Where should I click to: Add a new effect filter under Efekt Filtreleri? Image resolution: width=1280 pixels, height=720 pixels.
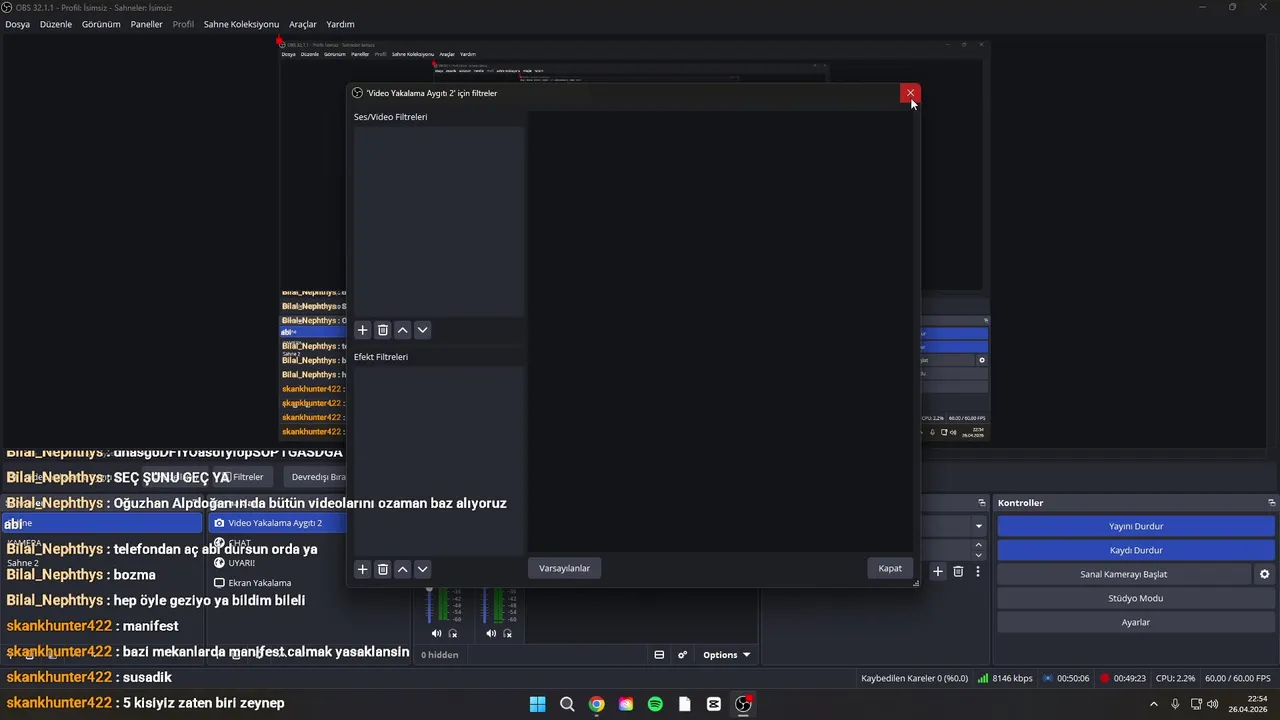pyautogui.click(x=363, y=569)
